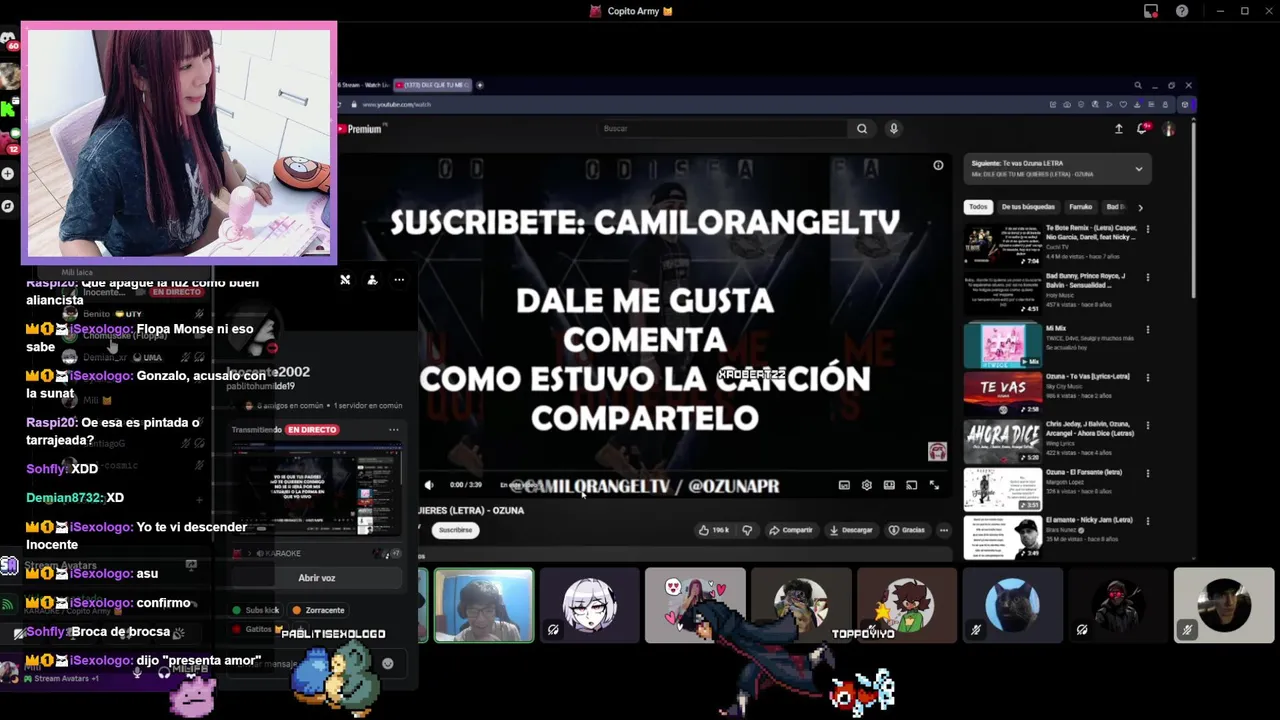Click the Gracias button under the video
1280x720 pixels.
pyautogui.click(x=907, y=530)
